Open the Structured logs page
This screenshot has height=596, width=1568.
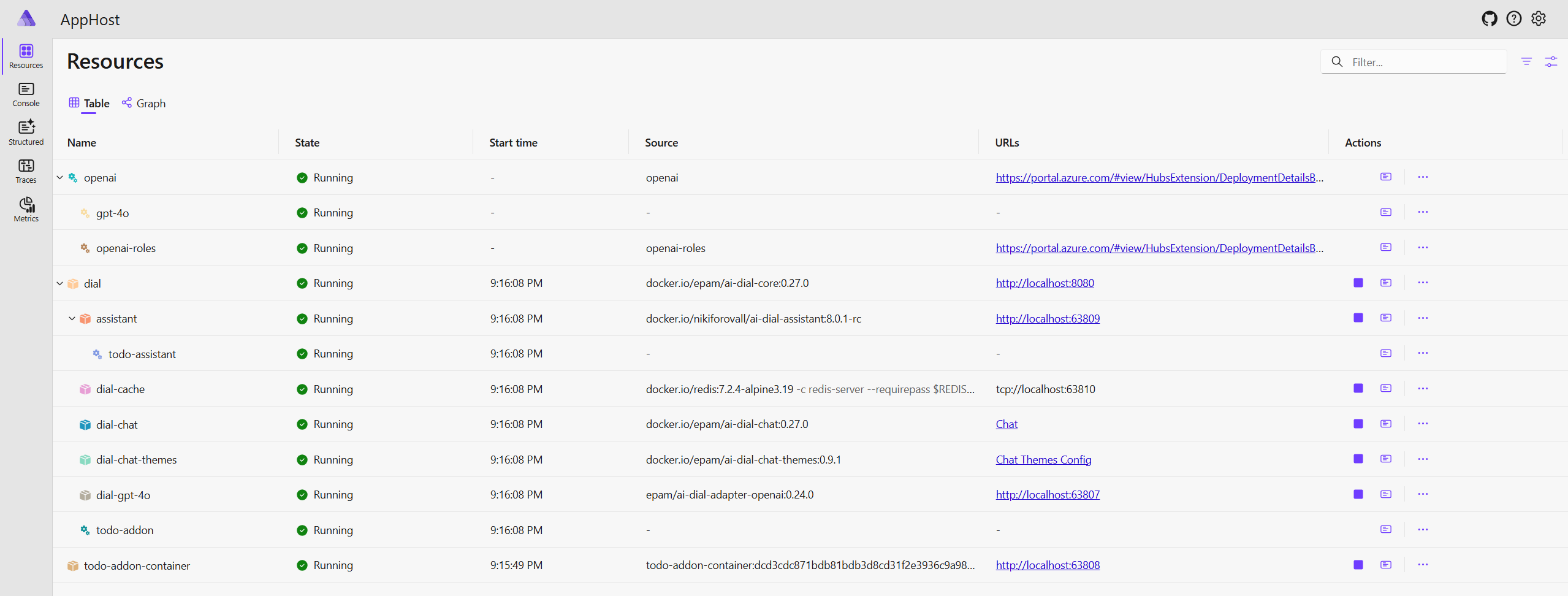[x=26, y=133]
